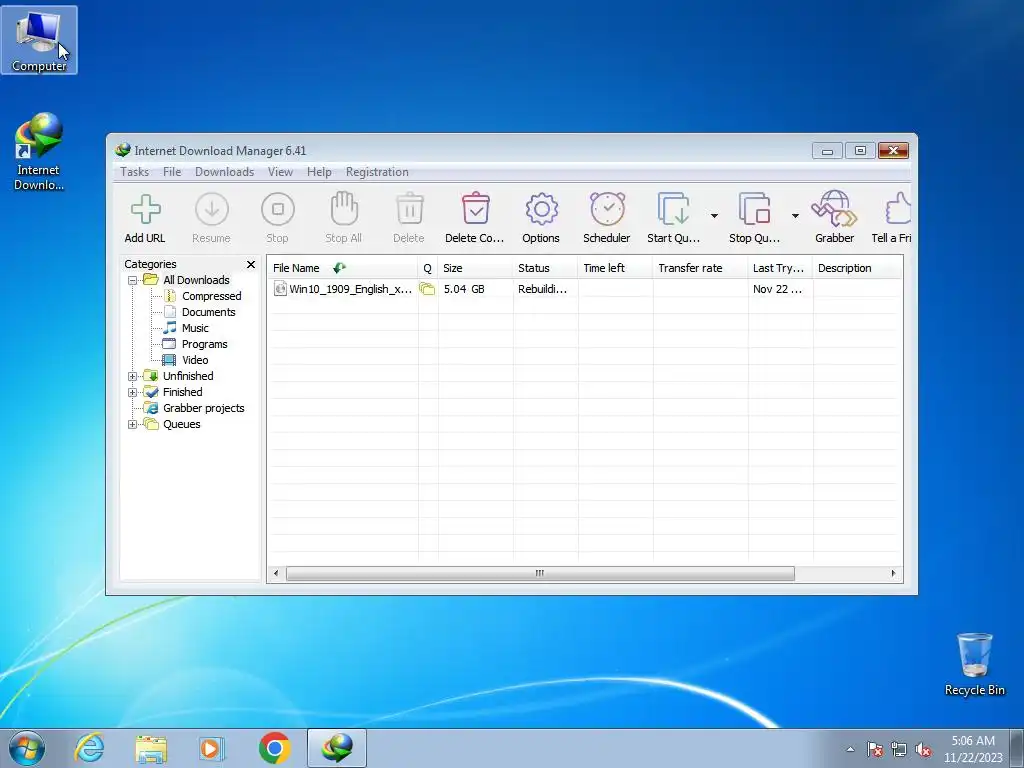Expand the Unfinished tree node

[133, 376]
